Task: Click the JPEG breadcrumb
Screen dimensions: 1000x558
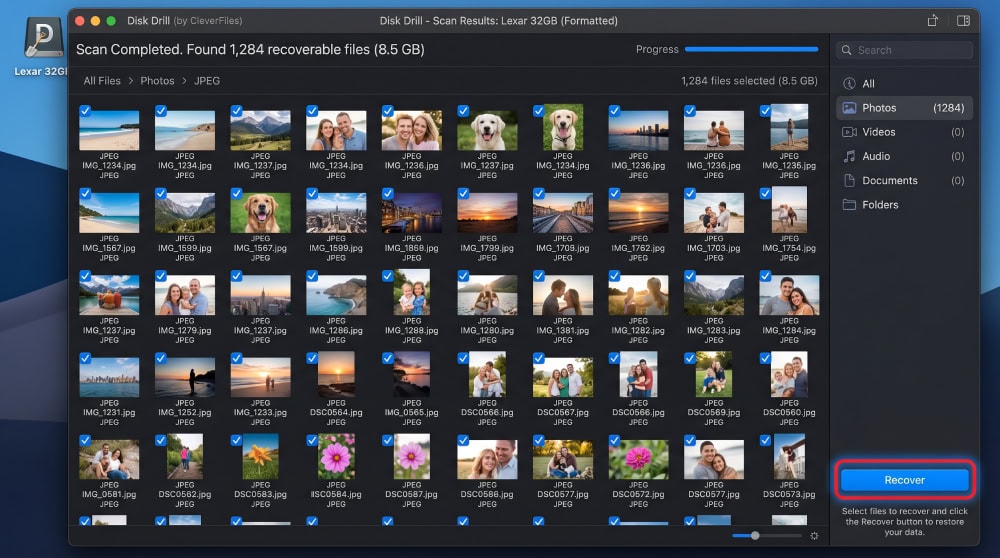Action: (207, 80)
